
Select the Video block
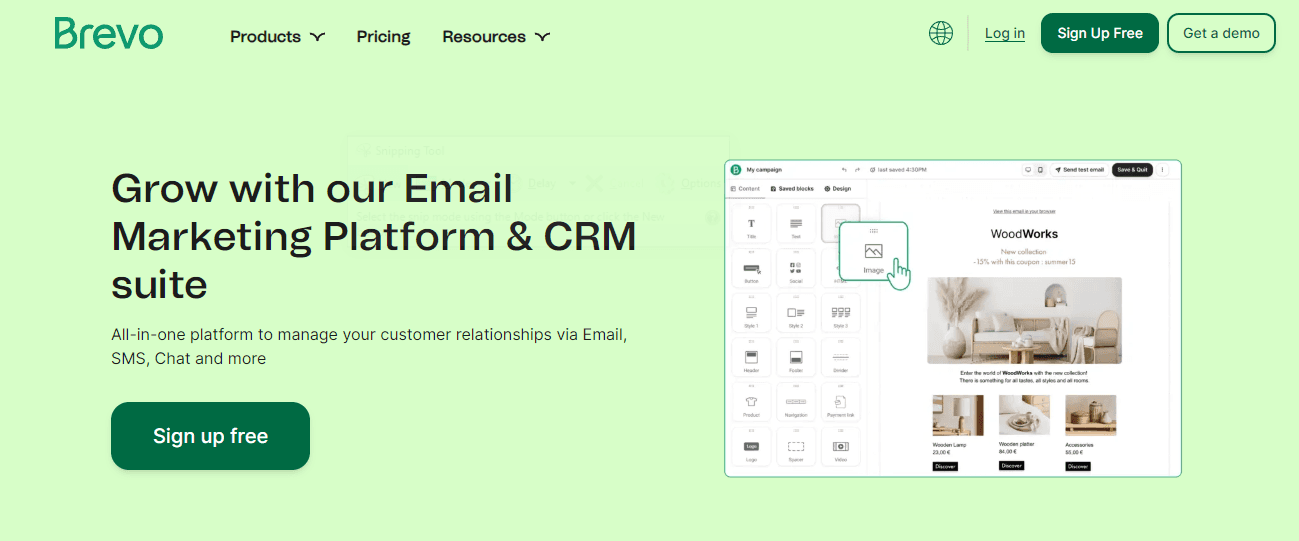coord(840,447)
